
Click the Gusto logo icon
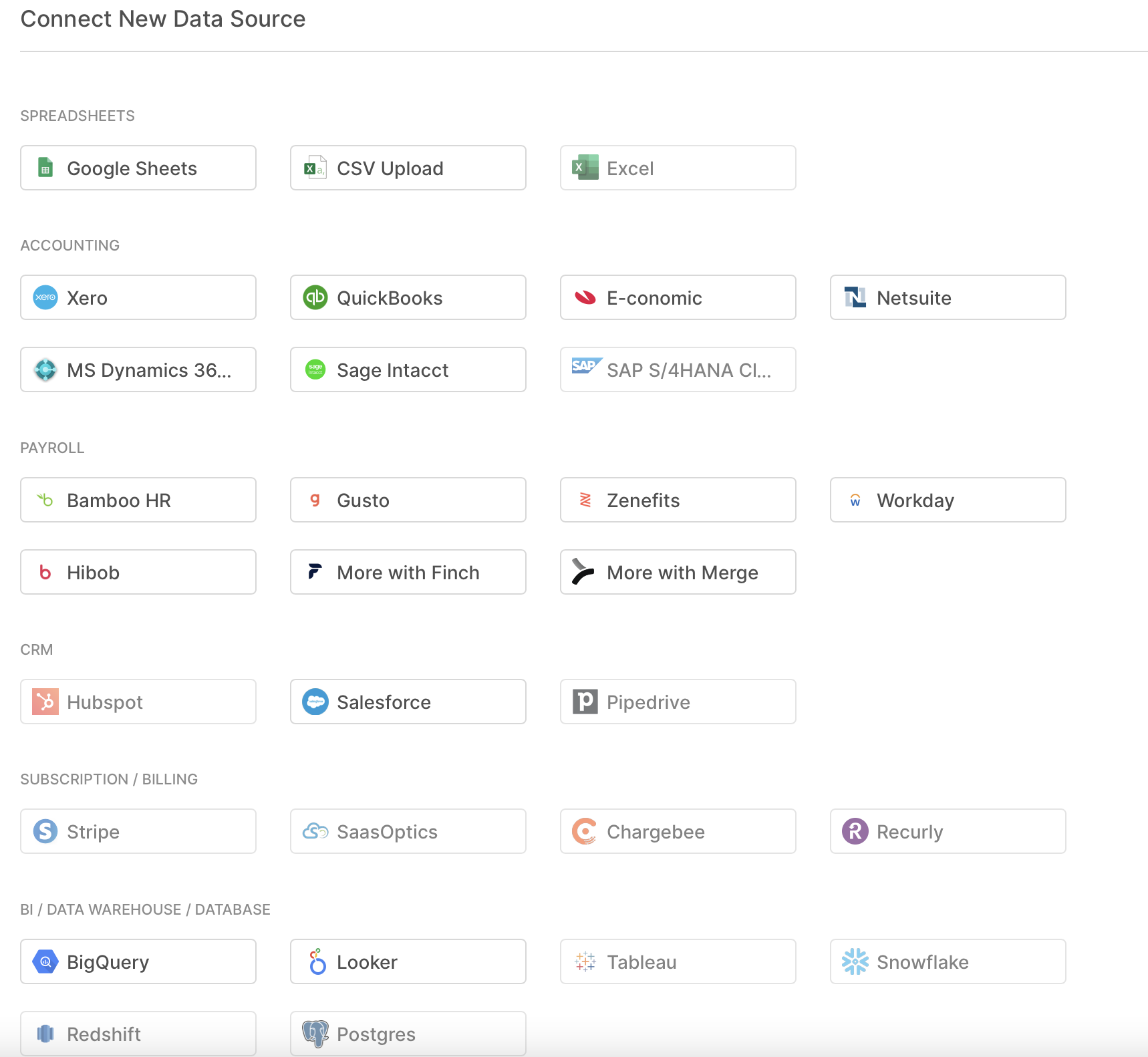(x=315, y=500)
